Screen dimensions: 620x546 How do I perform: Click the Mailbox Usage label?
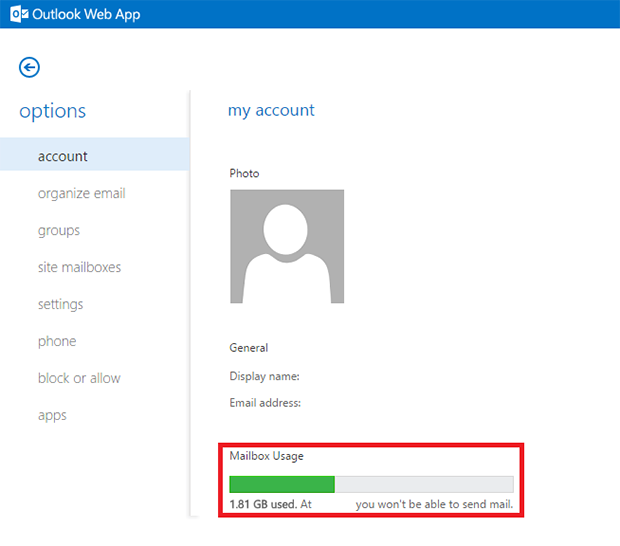pyautogui.click(x=266, y=456)
